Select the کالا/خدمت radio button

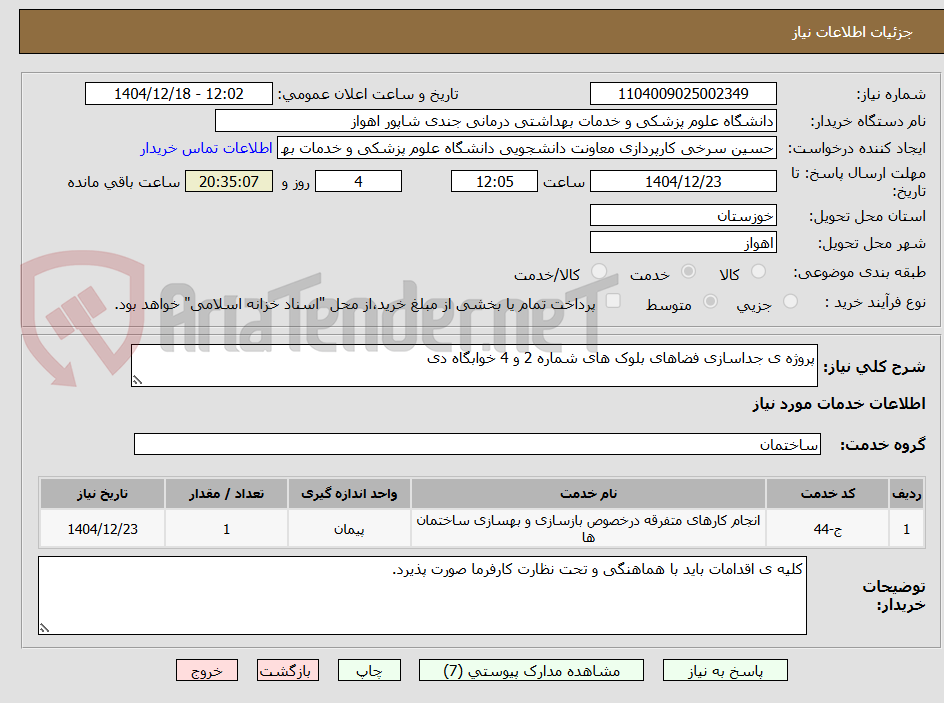599,271
